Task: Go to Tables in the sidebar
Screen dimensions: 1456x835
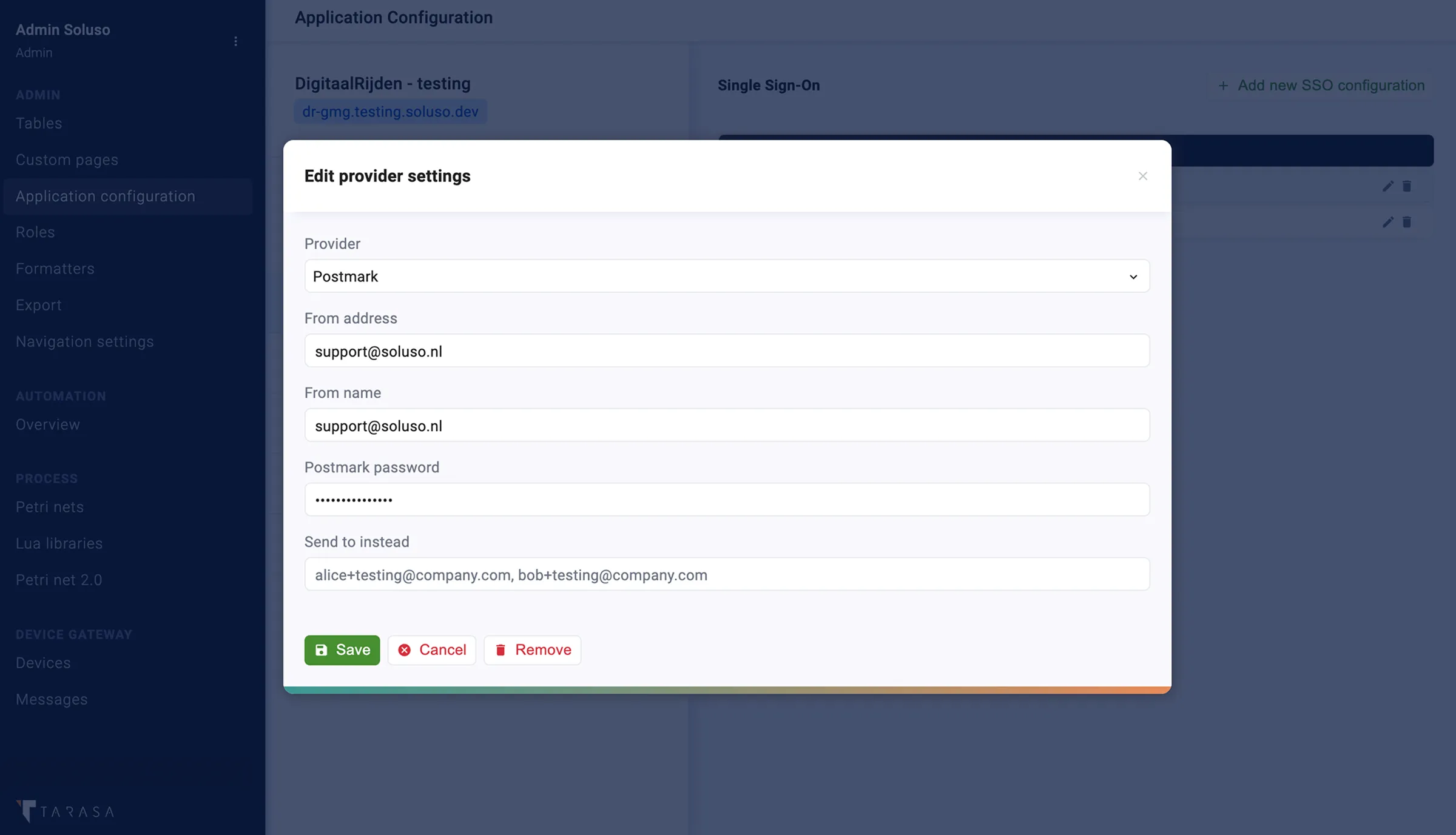Action: [39, 123]
